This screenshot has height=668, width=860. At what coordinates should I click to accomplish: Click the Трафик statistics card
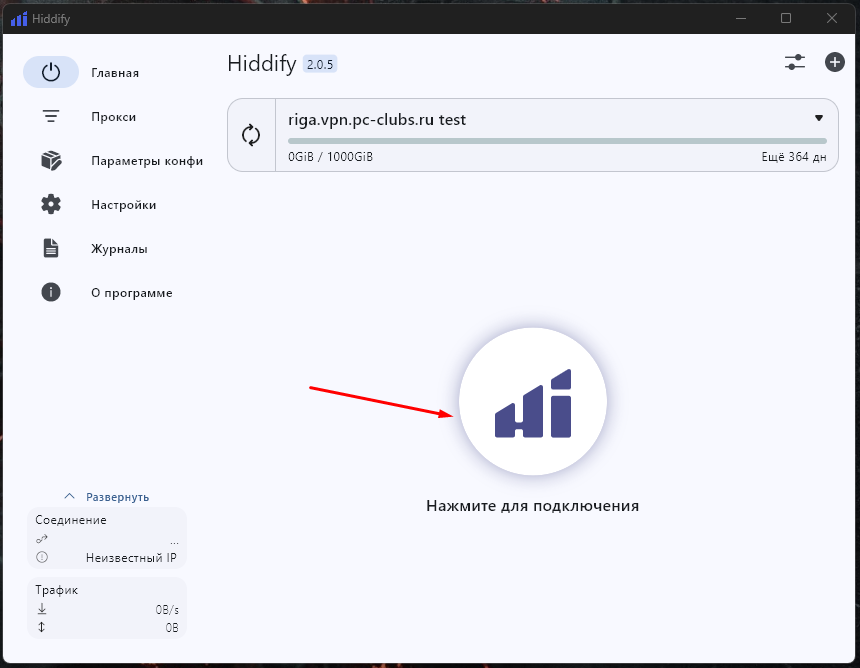tap(107, 607)
